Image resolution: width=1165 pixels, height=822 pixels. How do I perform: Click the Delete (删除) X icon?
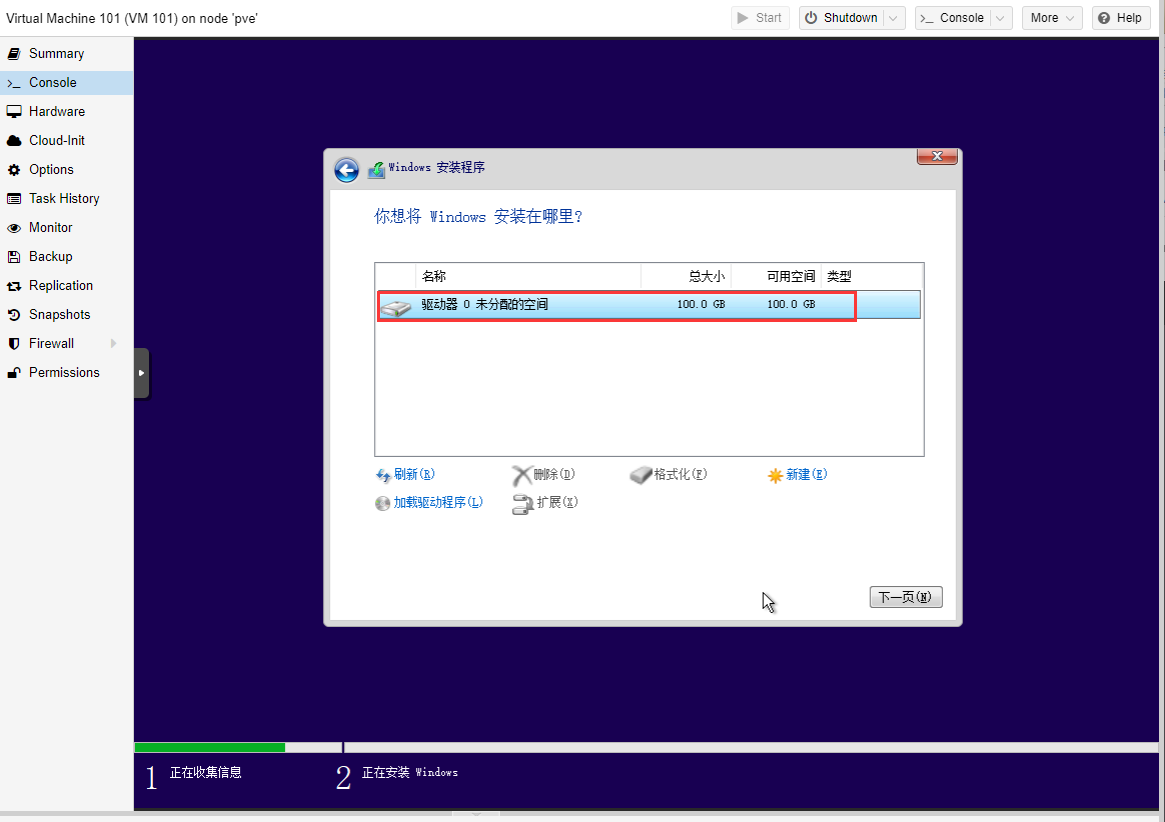pos(521,475)
